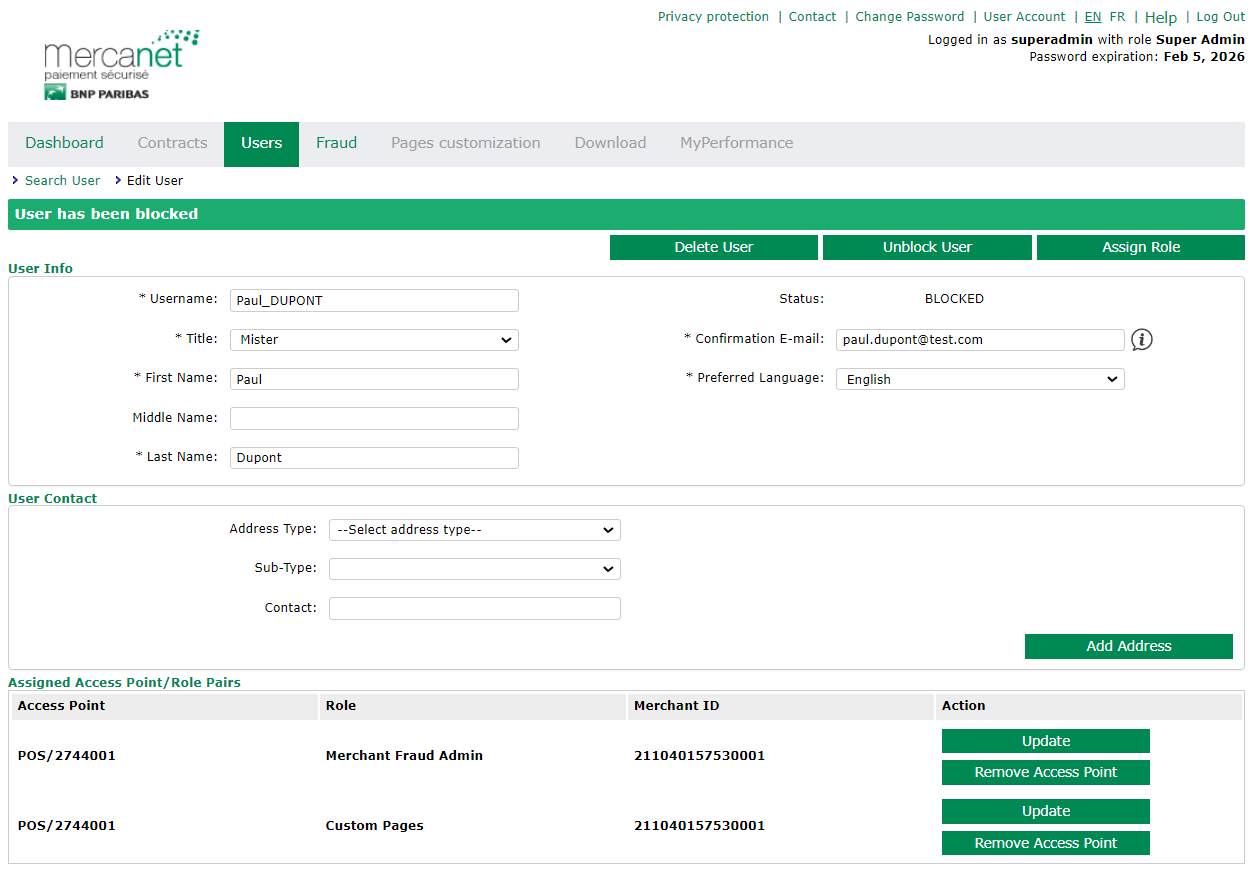Open the Address Type dropdown
The width and height of the screenshot is (1252, 872).
474,530
